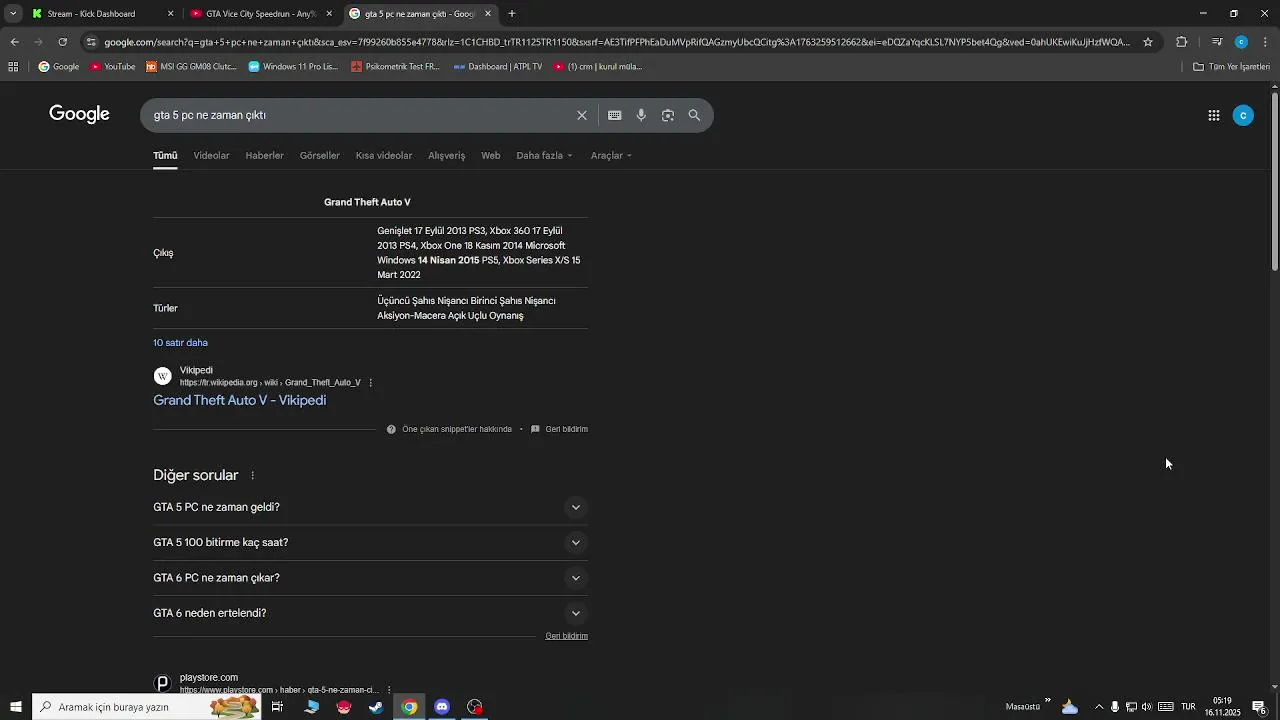This screenshot has height=720, width=1280.
Task: Open the YouTube bookmark
Action: [x=113, y=67]
